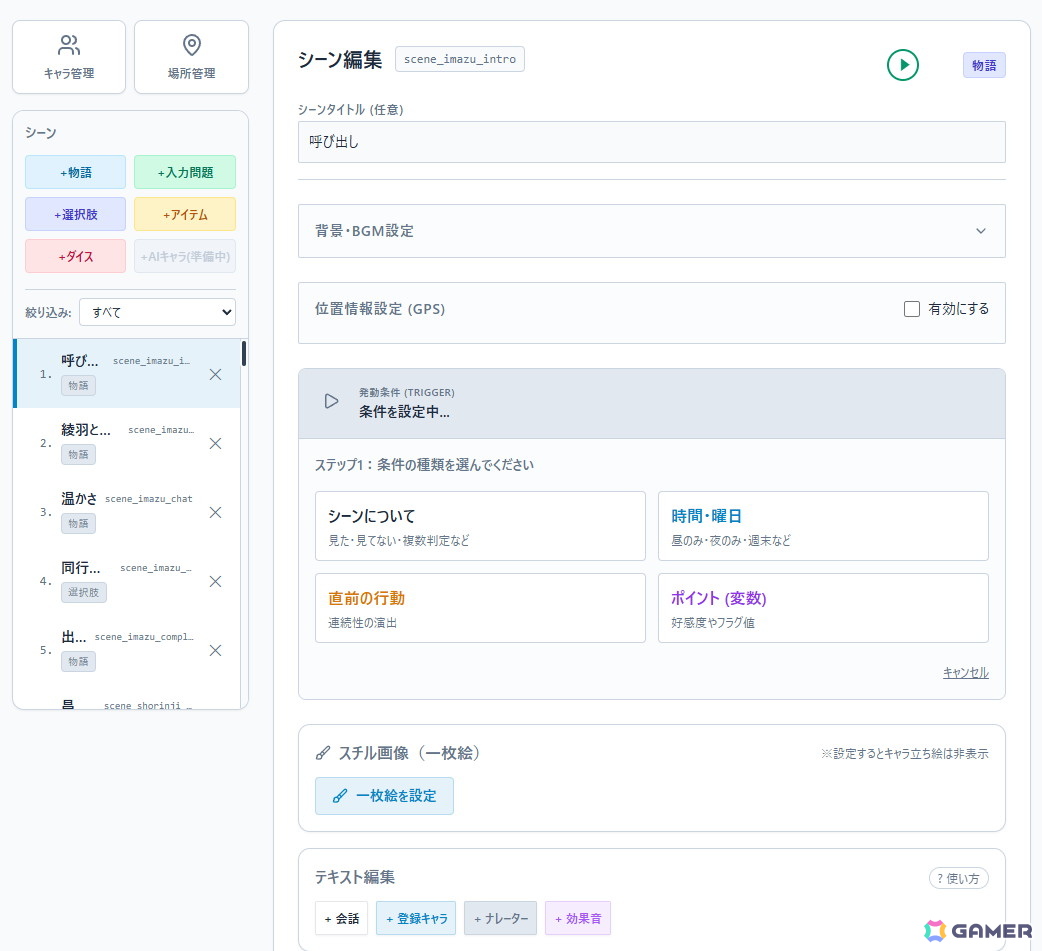Delete scene 4 with its X icon
Screen dimensions: 1042x951
[215, 581]
